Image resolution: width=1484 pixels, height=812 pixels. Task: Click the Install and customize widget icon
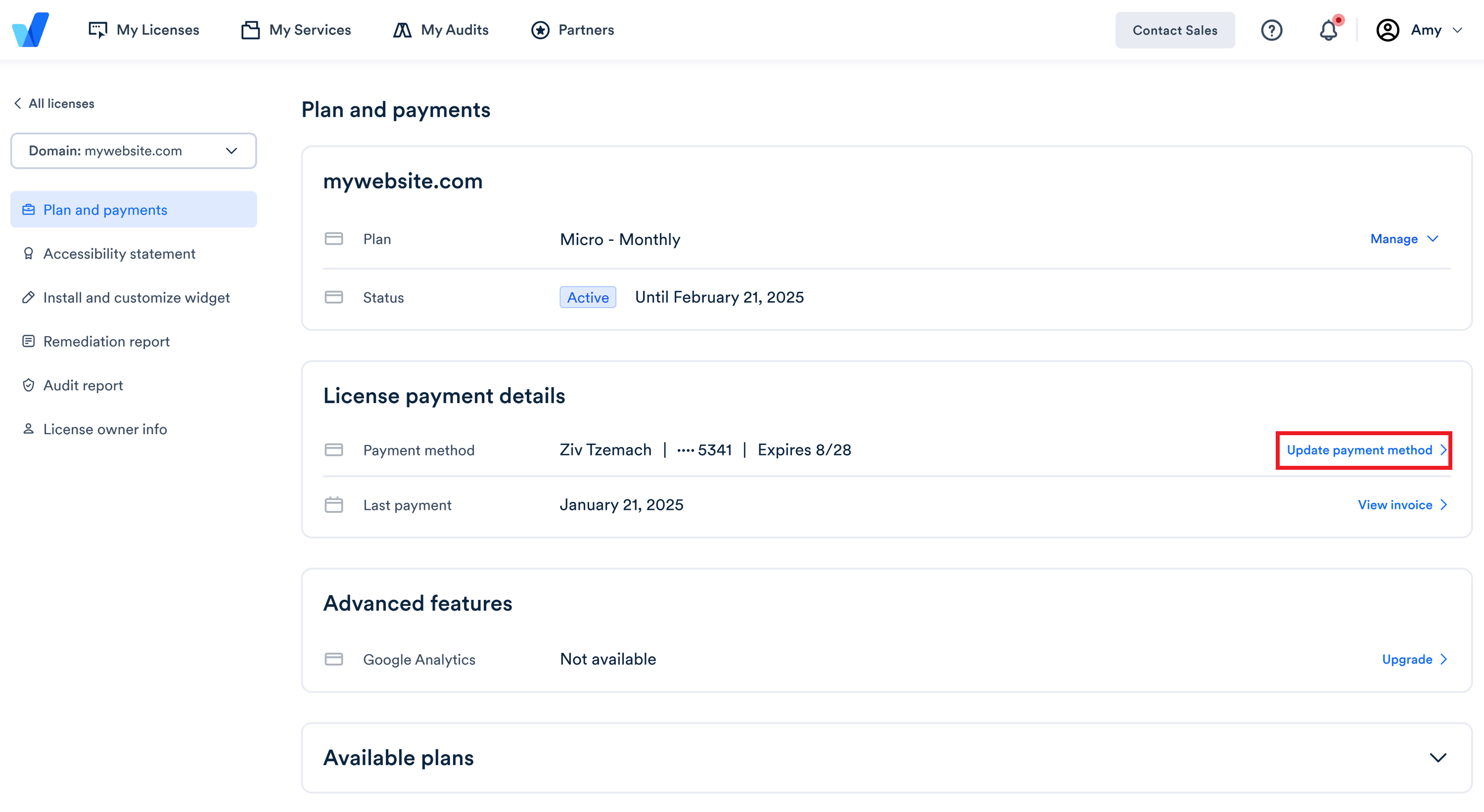click(28, 297)
